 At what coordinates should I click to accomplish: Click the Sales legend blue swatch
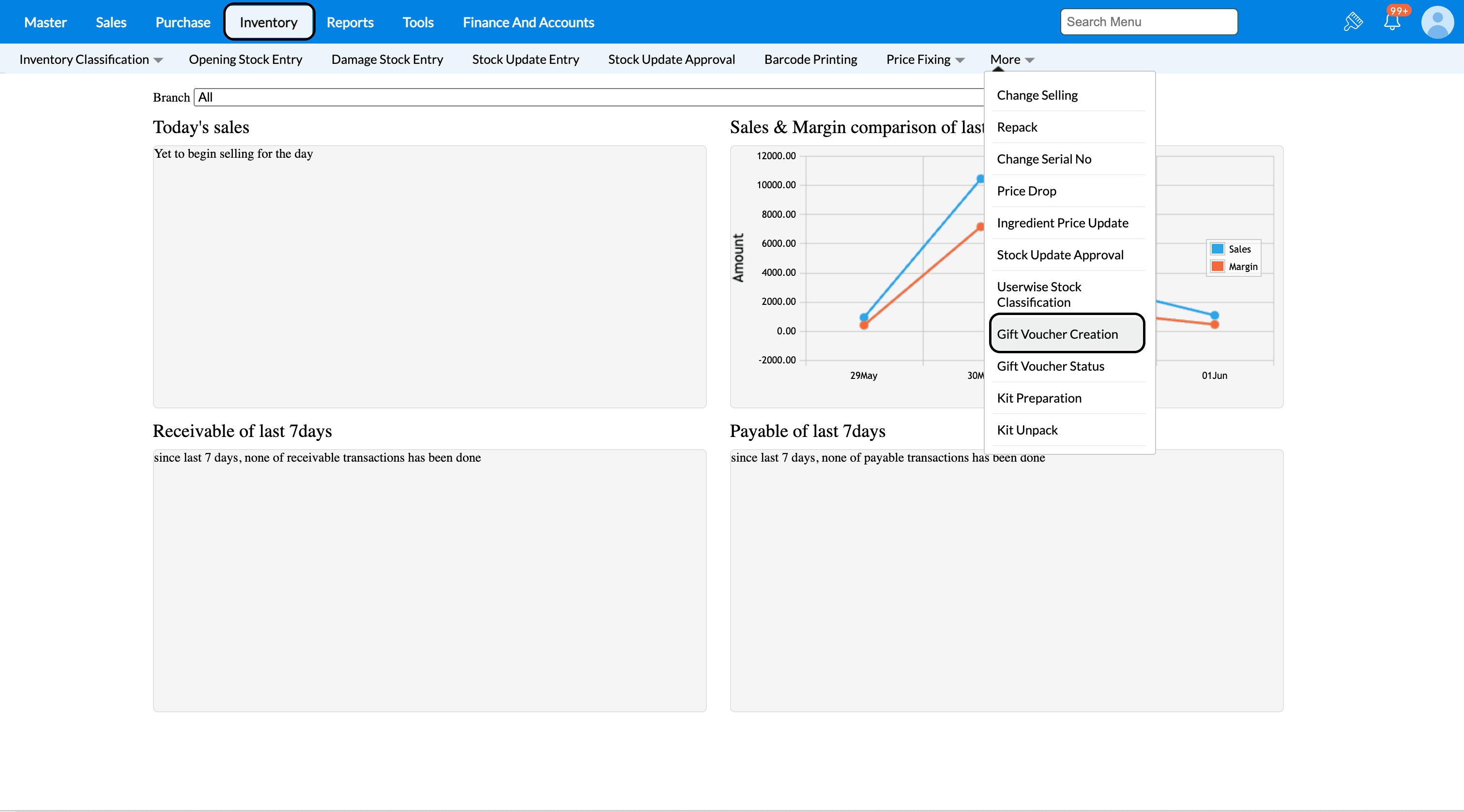pos(1217,249)
